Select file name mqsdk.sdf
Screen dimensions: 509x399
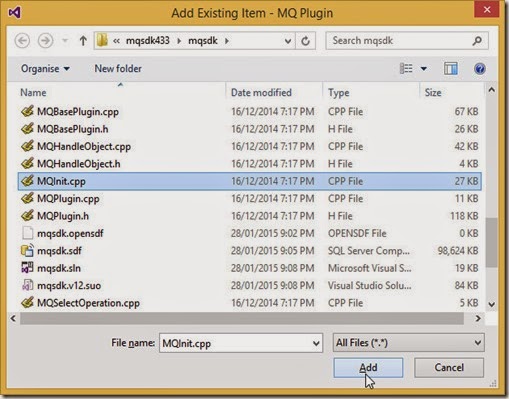point(59,251)
